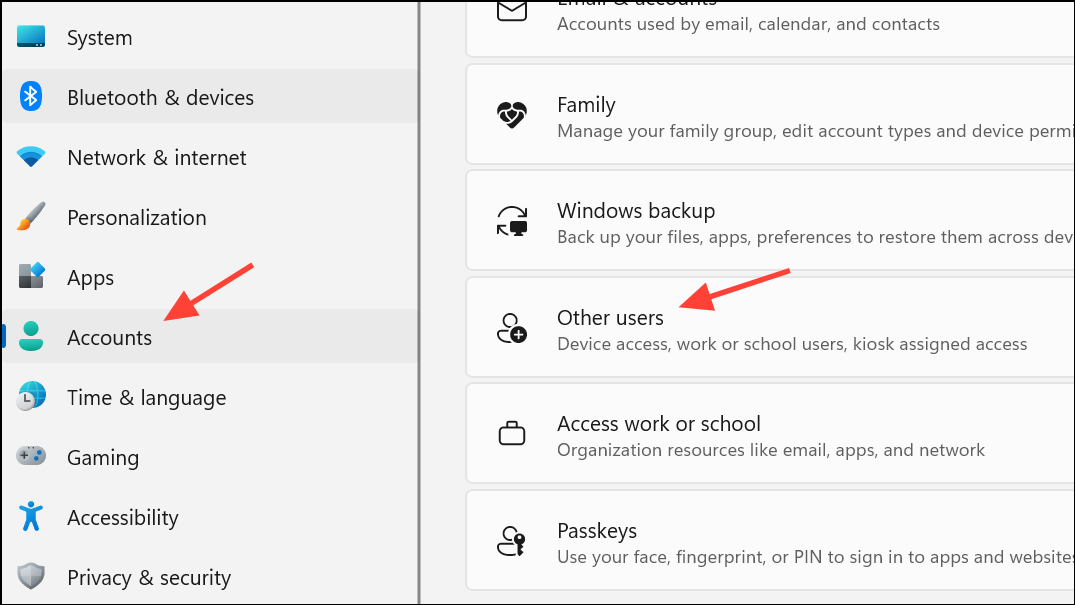The height and width of the screenshot is (605, 1075).
Task: Click the Bluetooth icon next to devices
Action: pyautogui.click(x=31, y=97)
